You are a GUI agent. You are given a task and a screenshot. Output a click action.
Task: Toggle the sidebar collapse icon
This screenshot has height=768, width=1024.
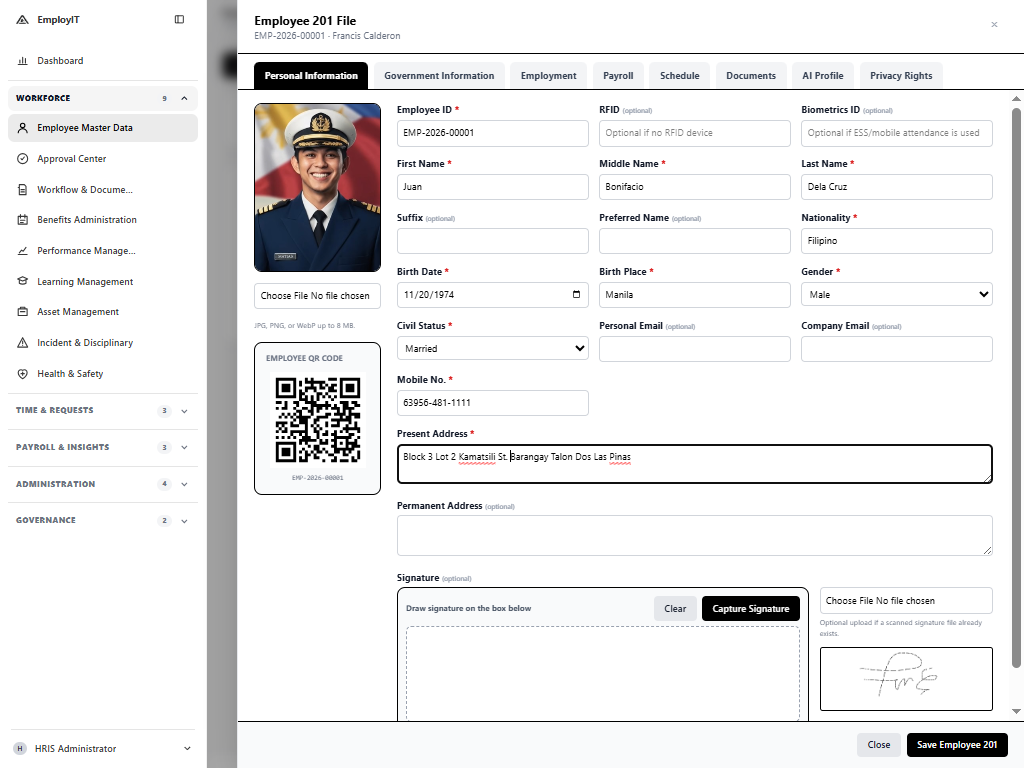[179, 20]
